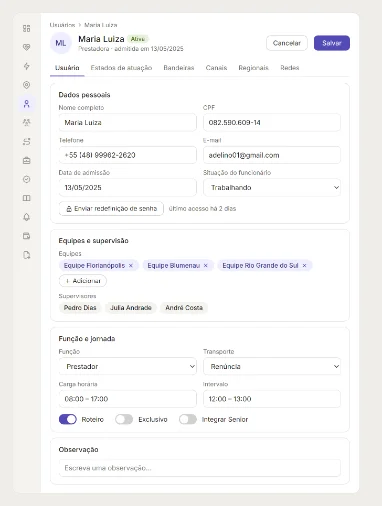Turn off the Roteiro toggle
The image size is (382, 506).
point(68,419)
